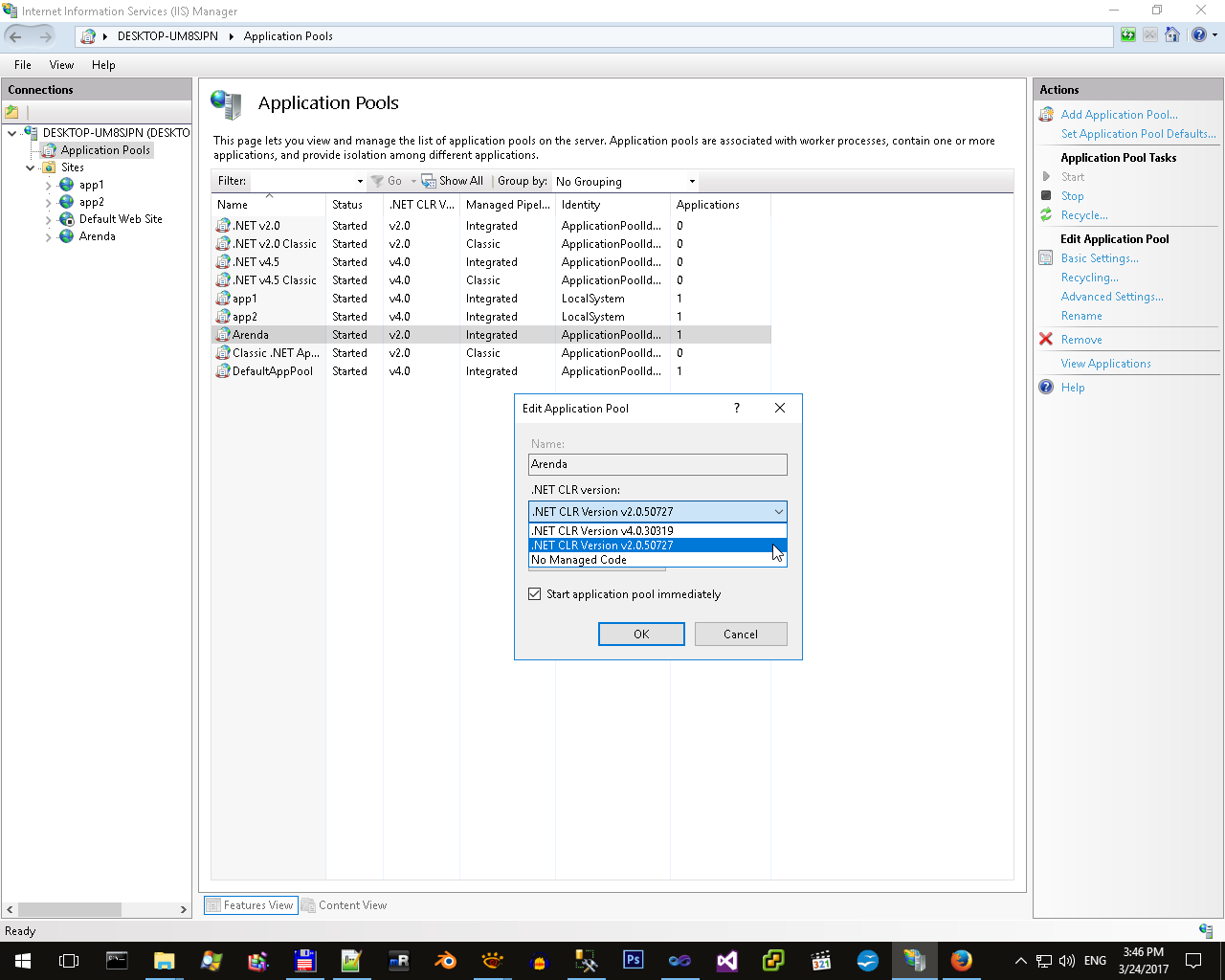Open Blender from the taskbar
1225x980 pixels.
(445, 960)
